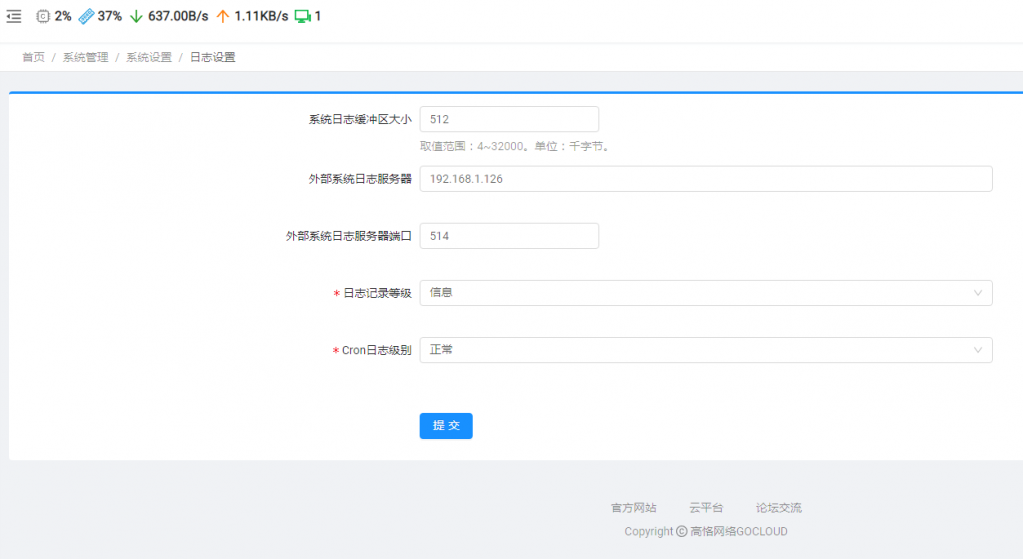Viewport: 1023px width, 559px height.
Task: Click the 外部系统日志服务器 address field
Action: 705,179
